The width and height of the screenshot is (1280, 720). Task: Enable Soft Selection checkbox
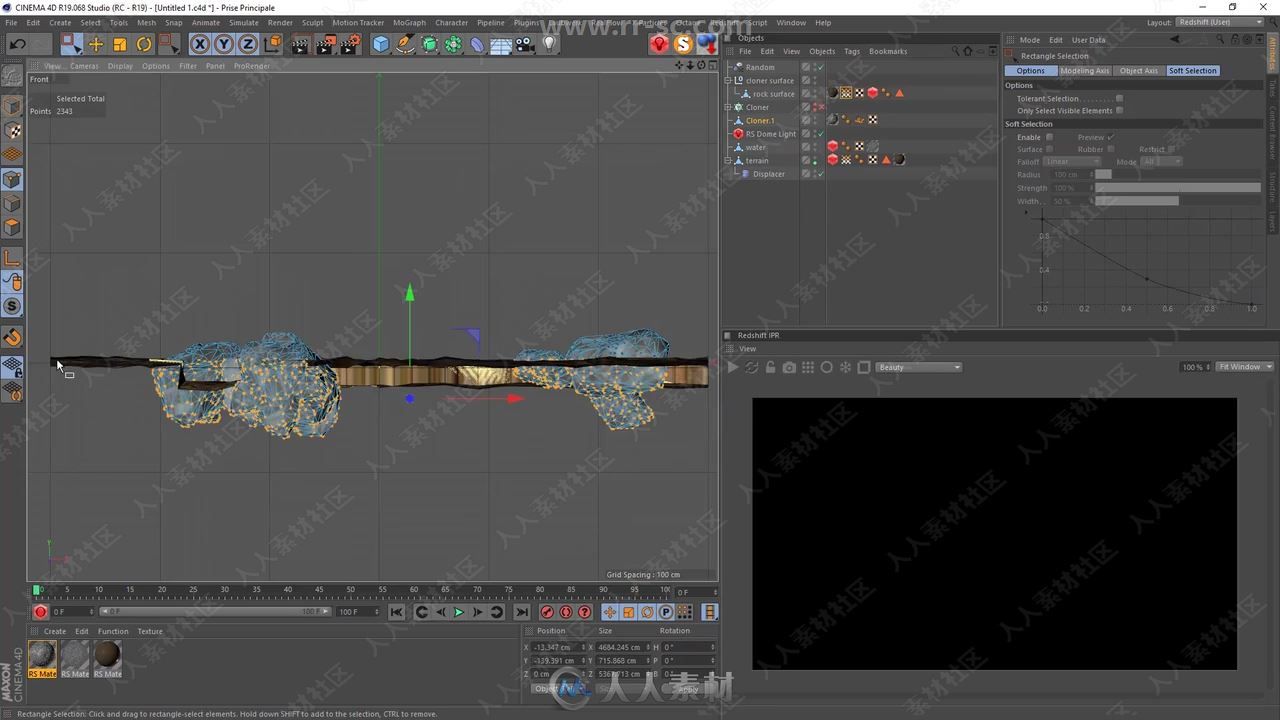click(1049, 137)
